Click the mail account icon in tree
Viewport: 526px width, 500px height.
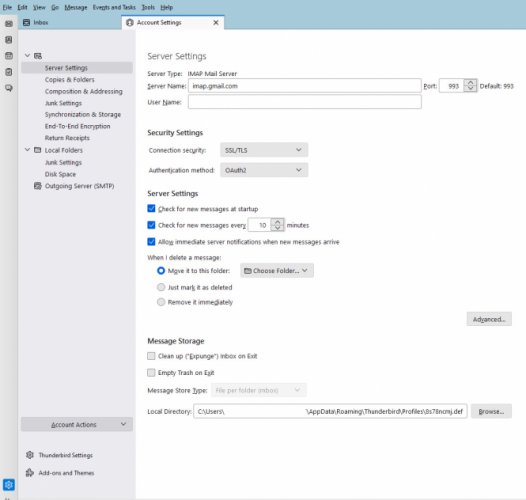[38, 56]
